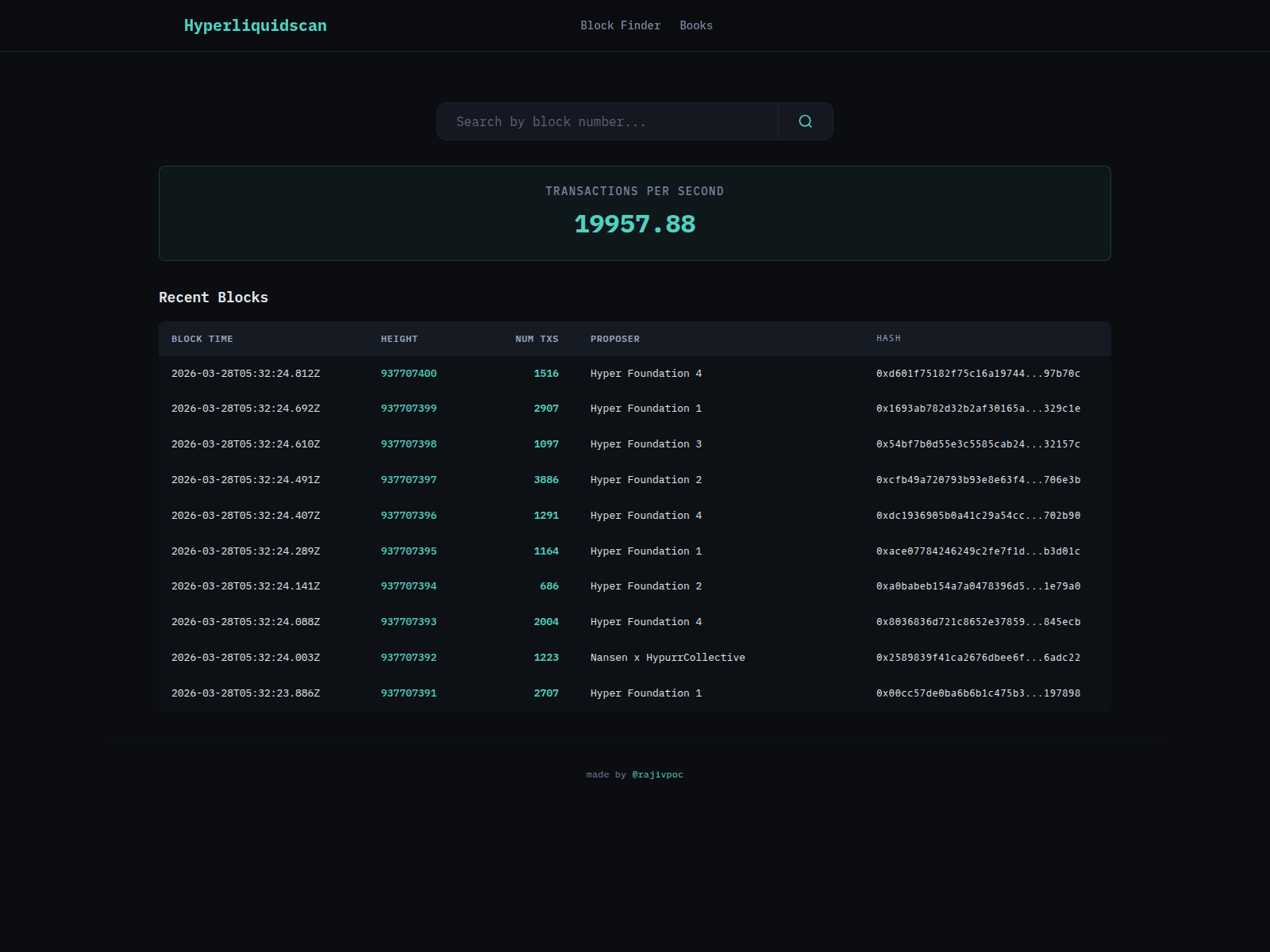The width and height of the screenshot is (1270, 952).
Task: Click num txs value 1516
Action: coord(546,374)
